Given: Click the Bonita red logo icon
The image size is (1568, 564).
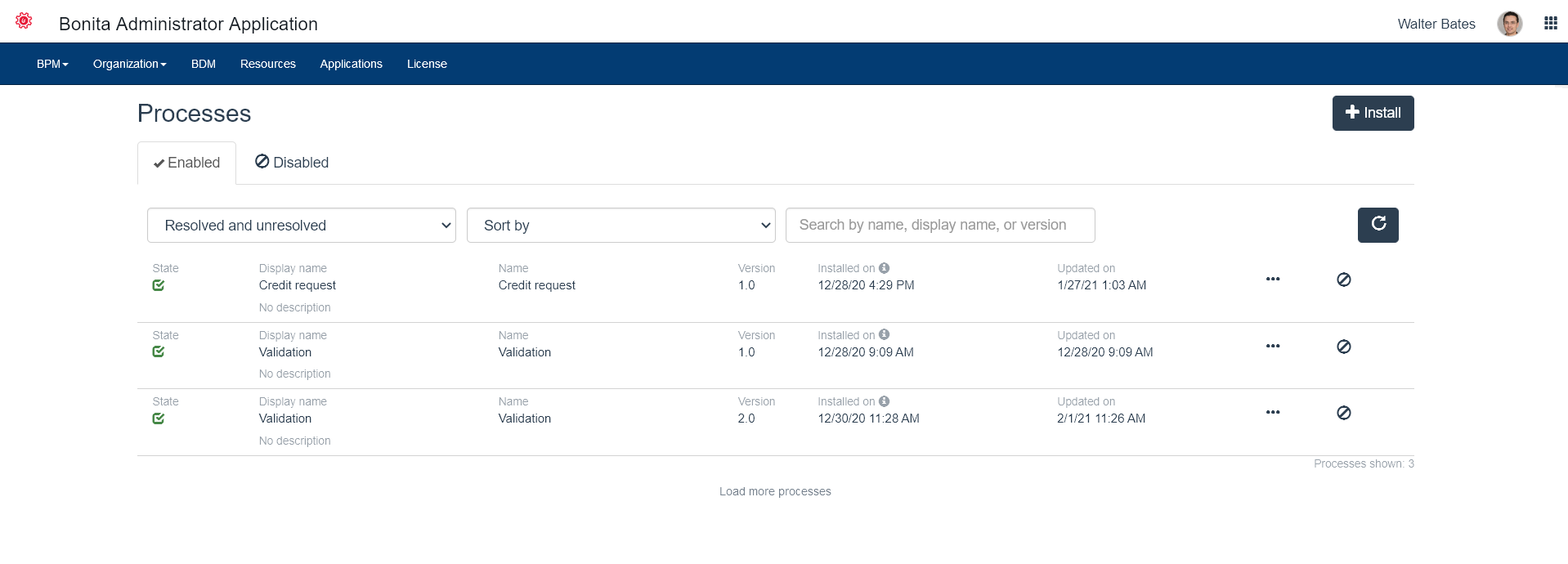Looking at the screenshot, I should [x=25, y=21].
